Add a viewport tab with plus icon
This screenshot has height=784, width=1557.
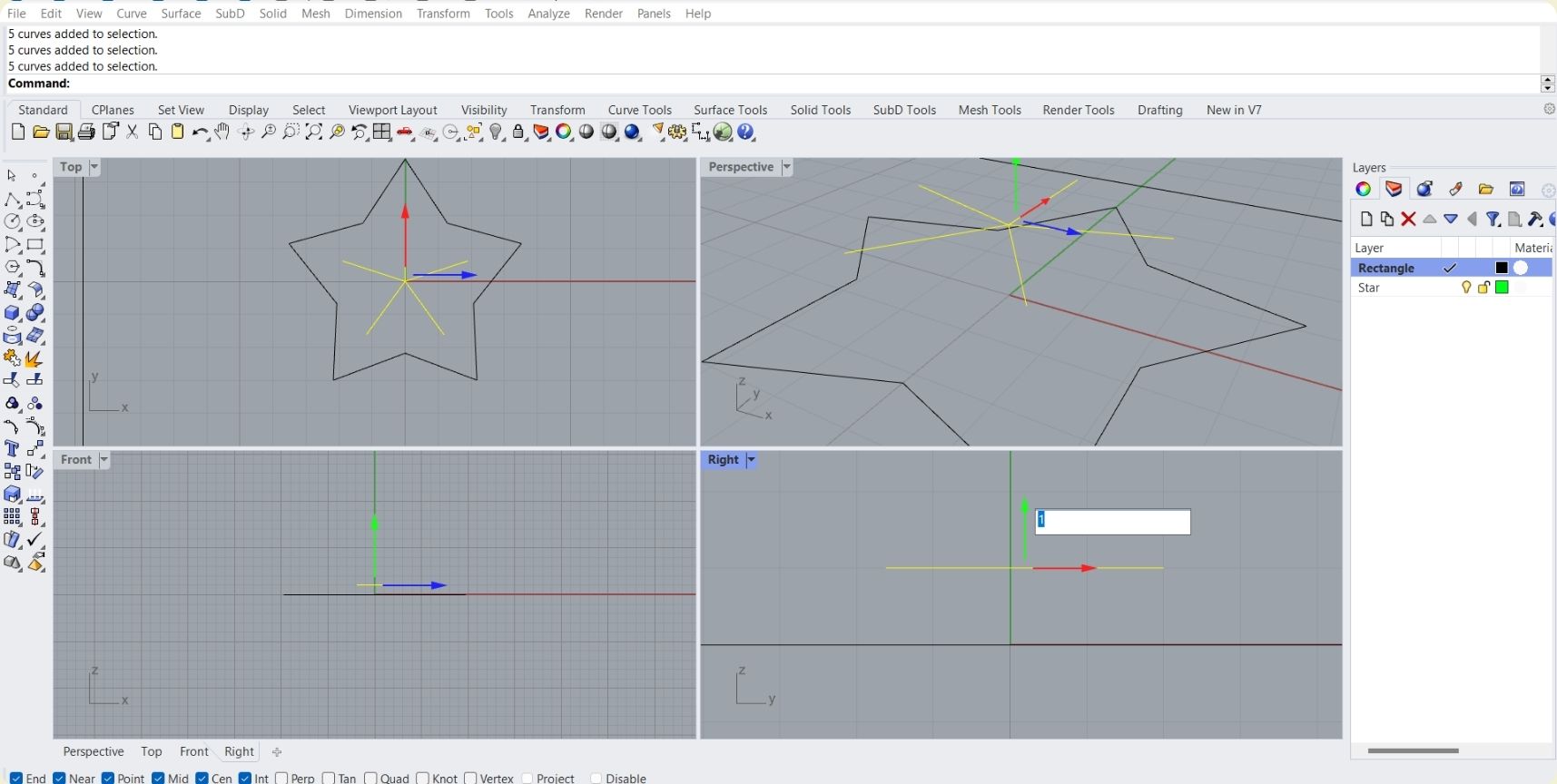pos(277,752)
